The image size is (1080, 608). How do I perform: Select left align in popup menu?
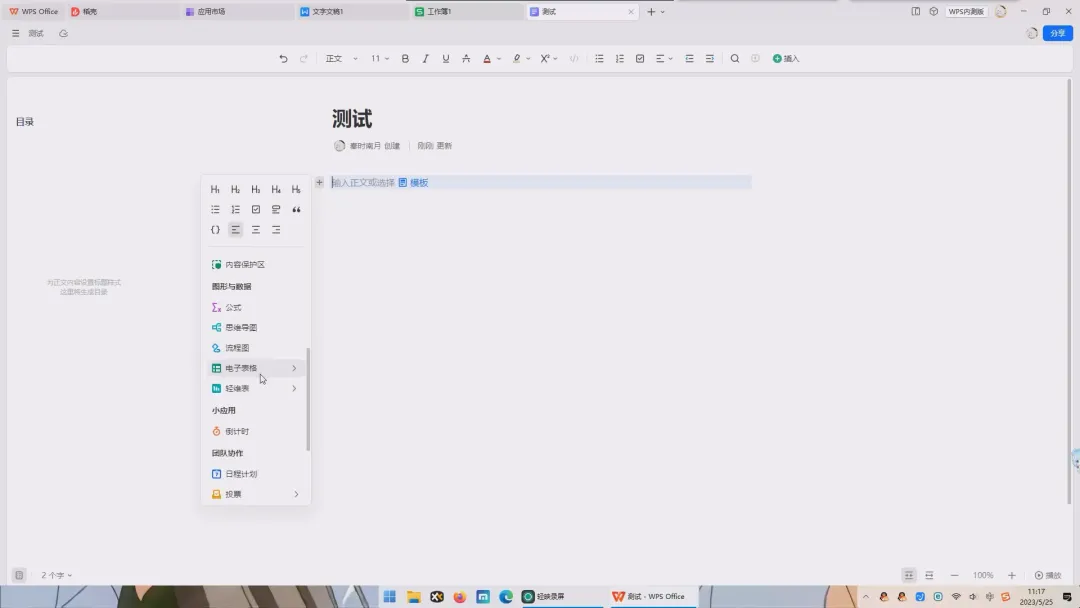pos(236,230)
